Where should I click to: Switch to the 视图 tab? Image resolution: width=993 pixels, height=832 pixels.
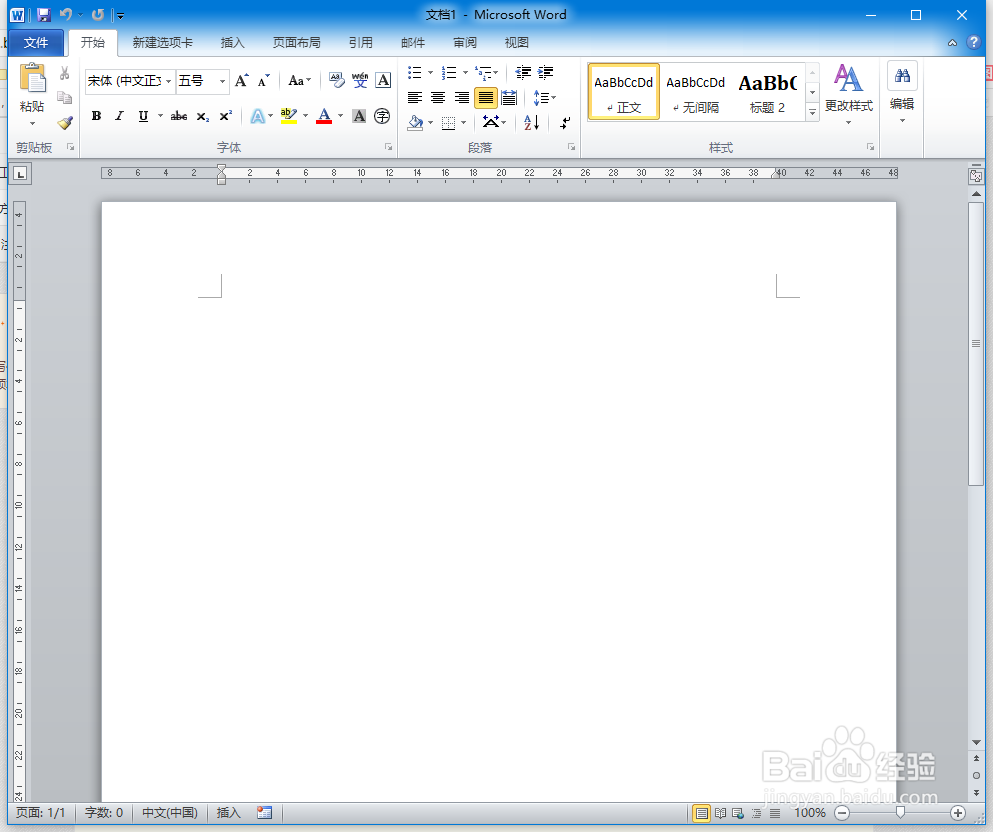(x=516, y=42)
